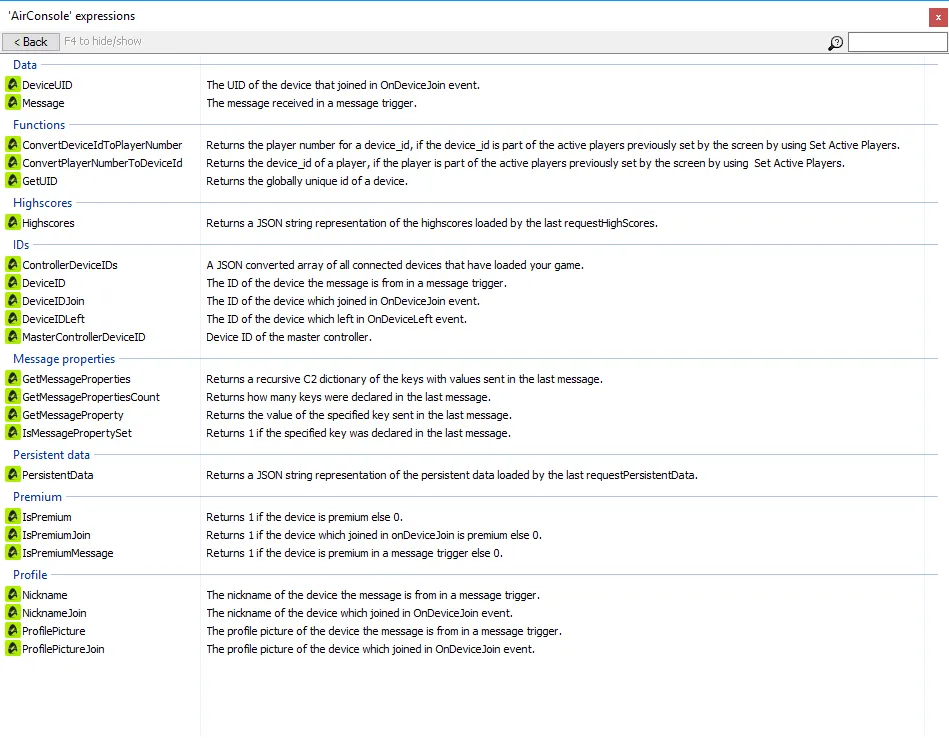Screen dimensions: 949x738
Task: Click the Message properties category header
Action: [64, 359]
